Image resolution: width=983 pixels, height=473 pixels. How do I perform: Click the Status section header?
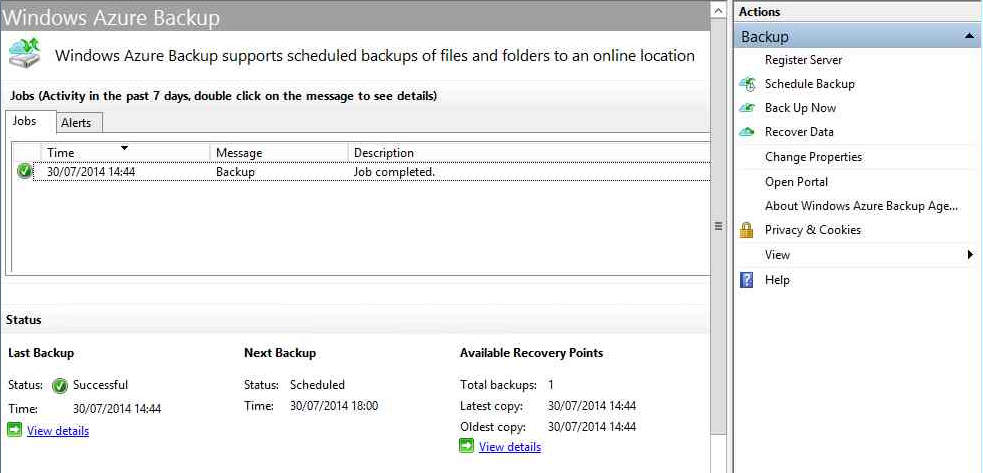[23, 320]
